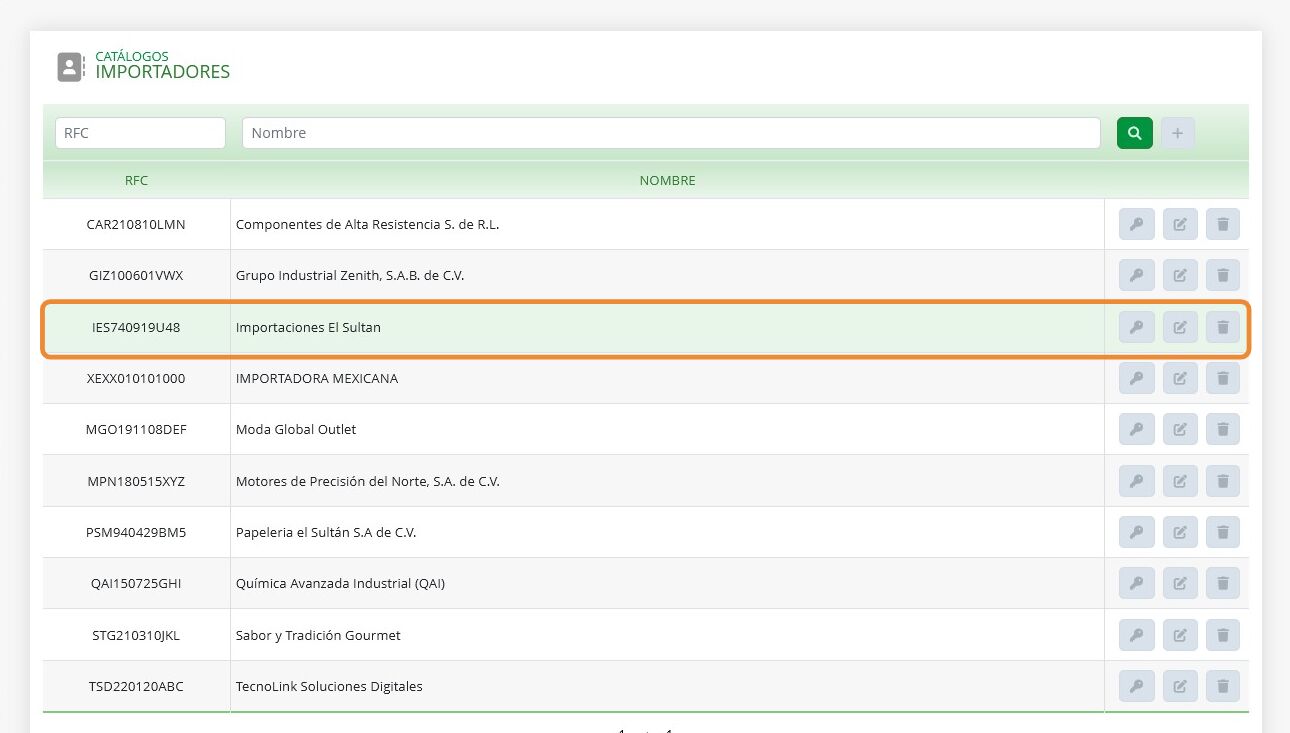This screenshot has height=733, width=1290.
Task: Edit IMPORTADORA MEXICANA importer
Action: [1180, 378]
